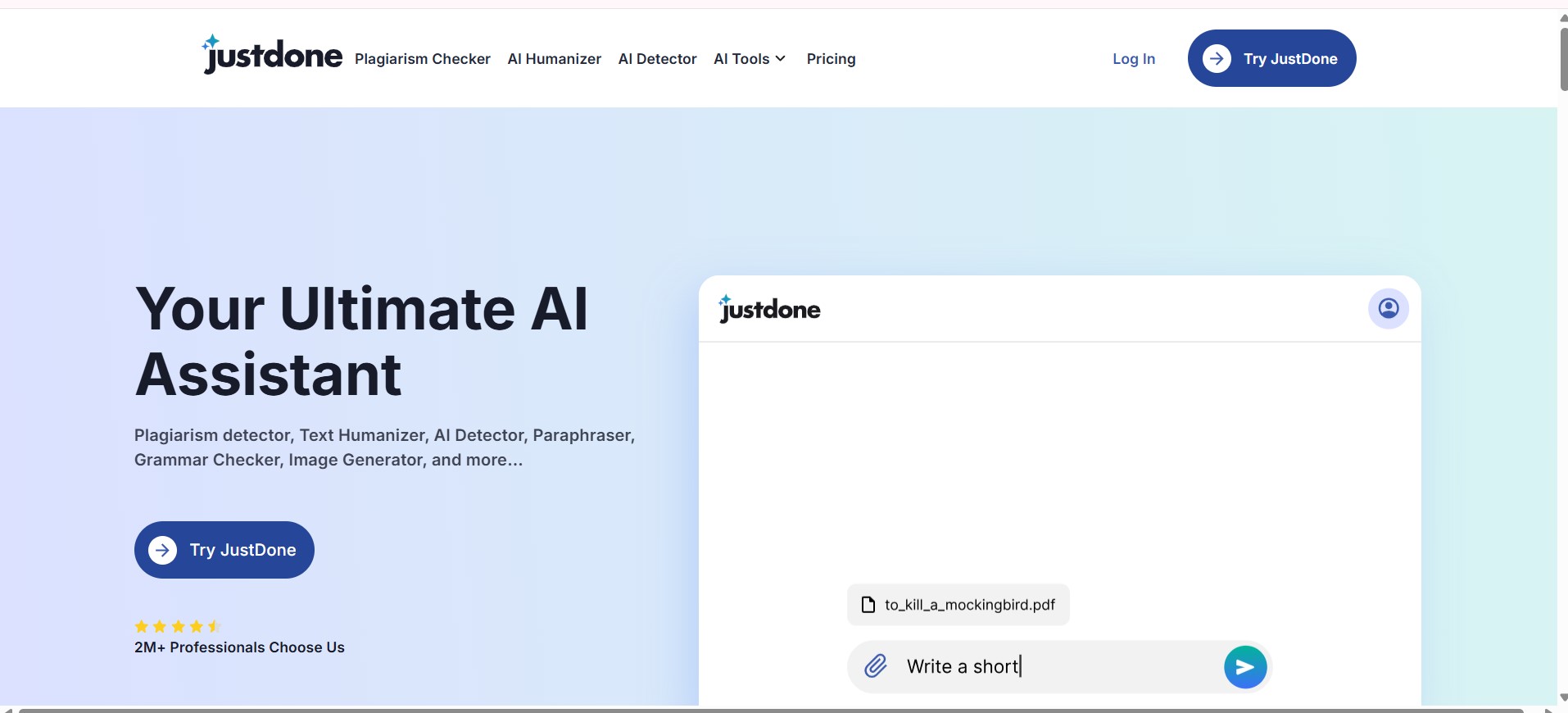
Task: Go to the AI Humanizer page
Action: pyautogui.click(x=555, y=59)
